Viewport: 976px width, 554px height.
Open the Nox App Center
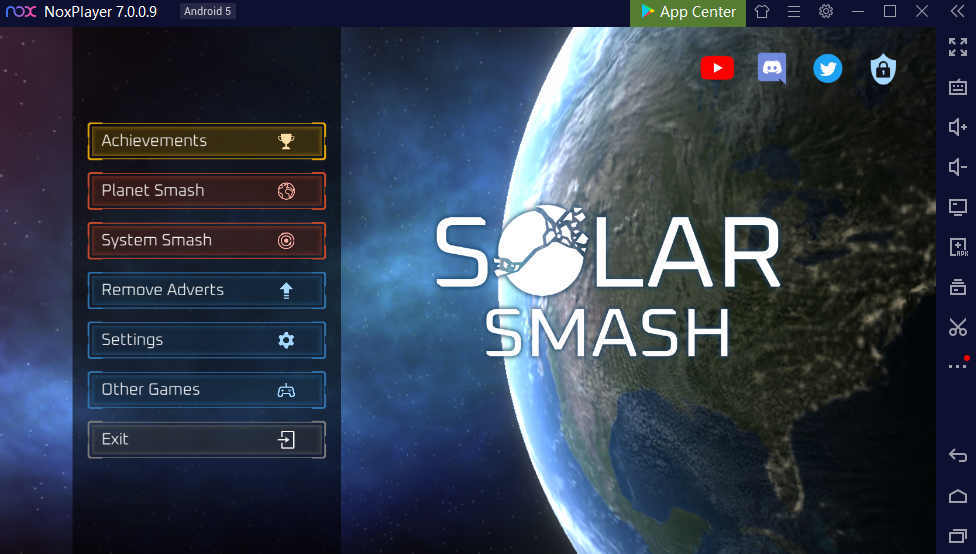click(688, 12)
